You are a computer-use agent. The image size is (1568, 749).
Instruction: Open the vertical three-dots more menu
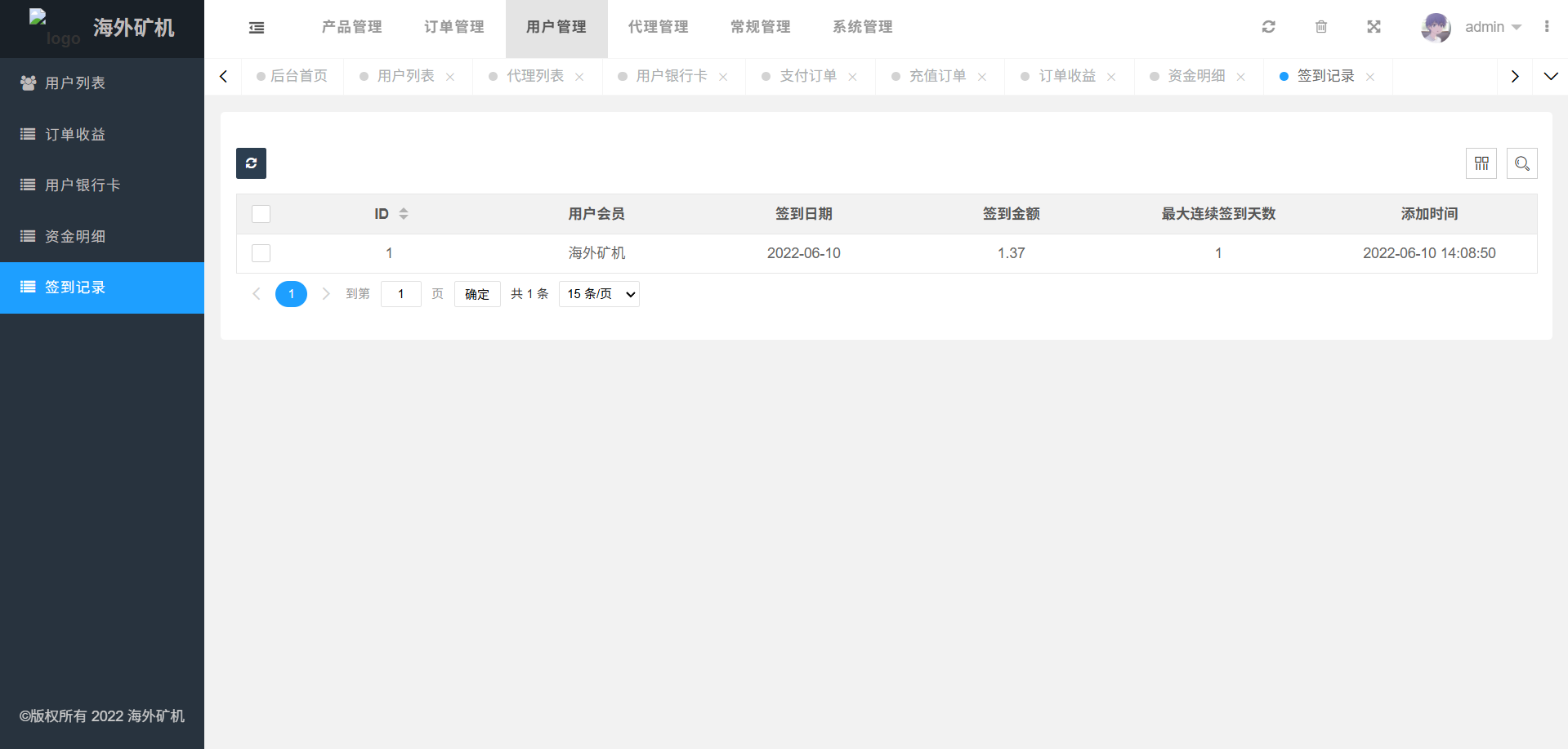(1546, 27)
